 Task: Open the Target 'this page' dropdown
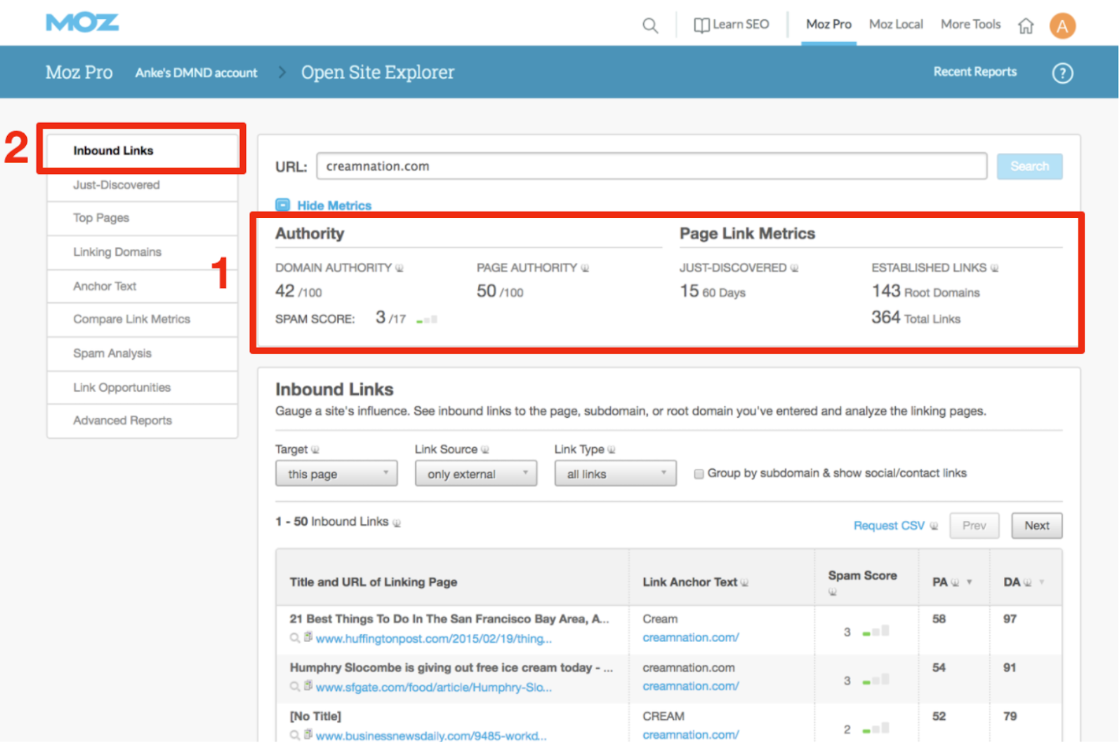[336, 474]
